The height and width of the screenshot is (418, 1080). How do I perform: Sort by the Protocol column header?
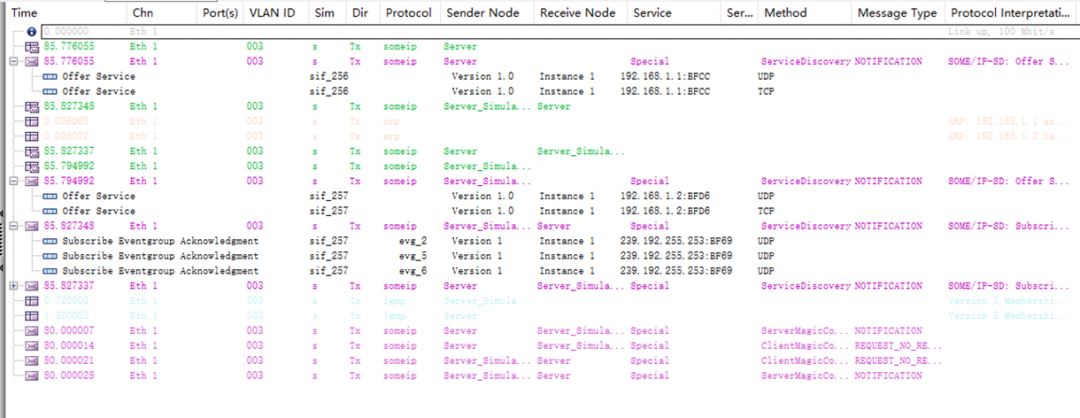(x=410, y=13)
